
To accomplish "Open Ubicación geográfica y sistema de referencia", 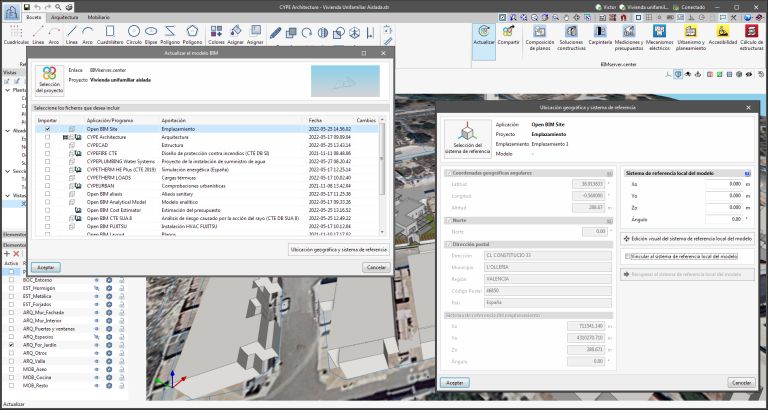I will coord(339,250).
